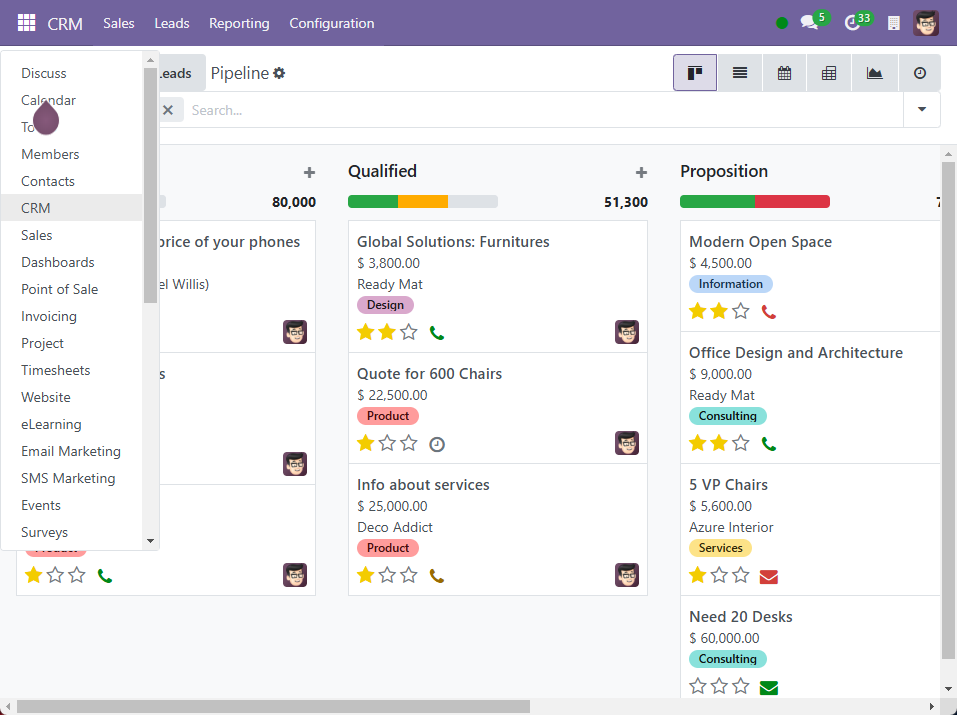Click red segment of the Proposition progress bar
The width and height of the screenshot is (957, 715).
click(792, 201)
